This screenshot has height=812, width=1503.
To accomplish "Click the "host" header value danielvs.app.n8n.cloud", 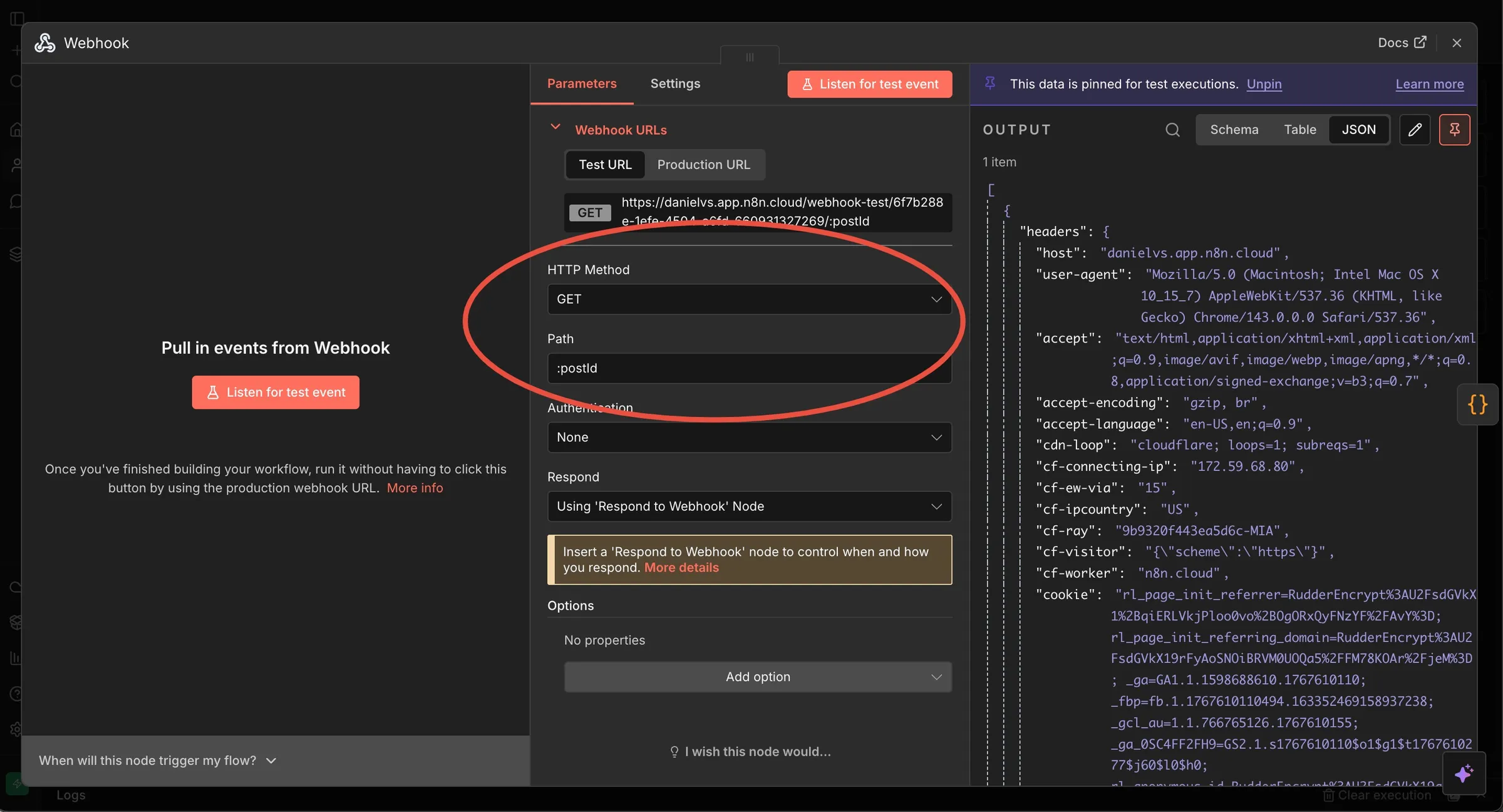I will (1190, 253).
